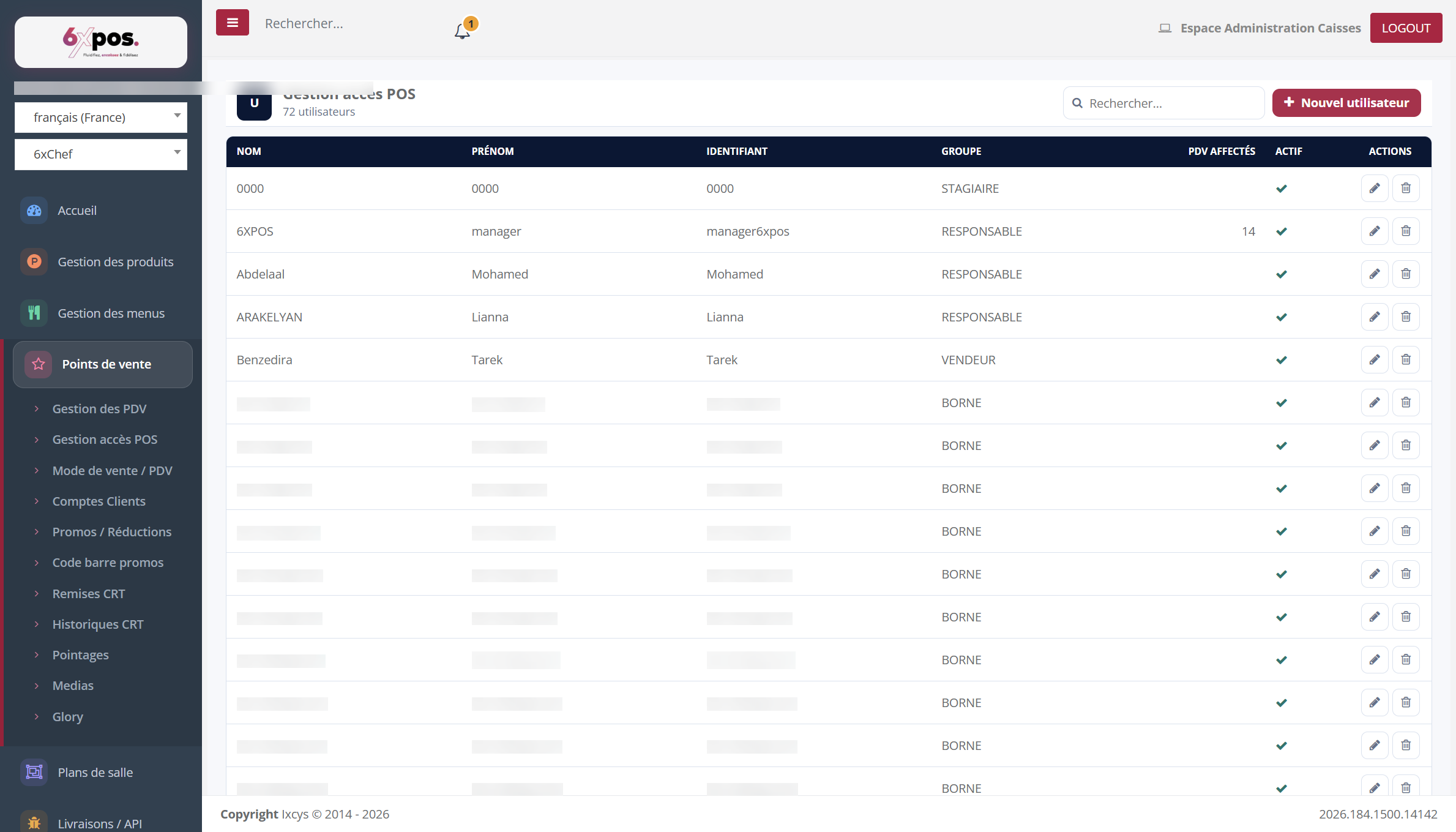
Task: Delete the 6XPOS manager user
Action: (1406, 231)
